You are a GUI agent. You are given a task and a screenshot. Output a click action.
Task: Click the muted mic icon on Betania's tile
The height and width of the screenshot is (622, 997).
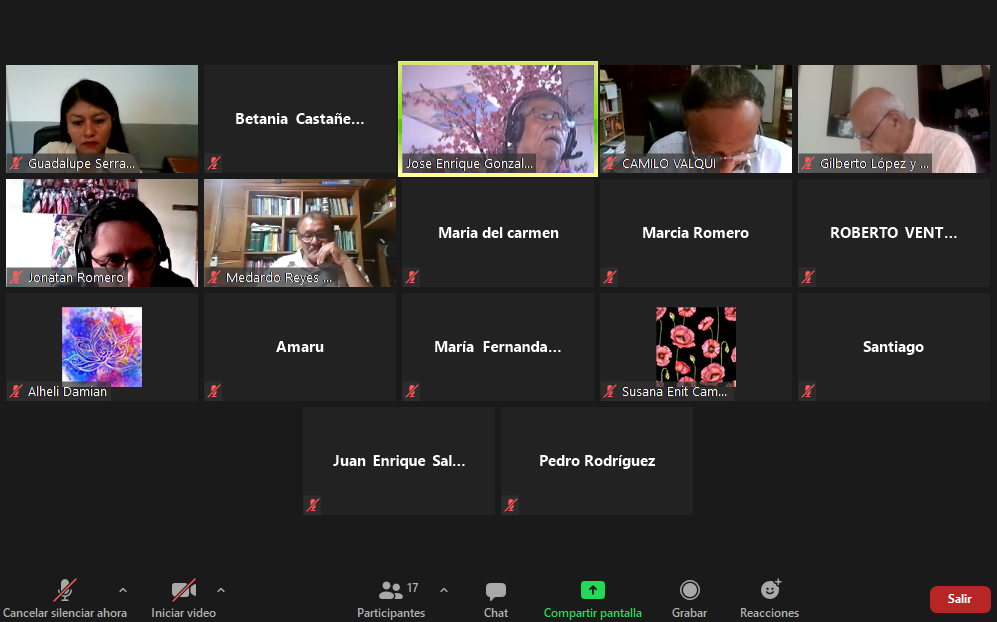coord(214,163)
